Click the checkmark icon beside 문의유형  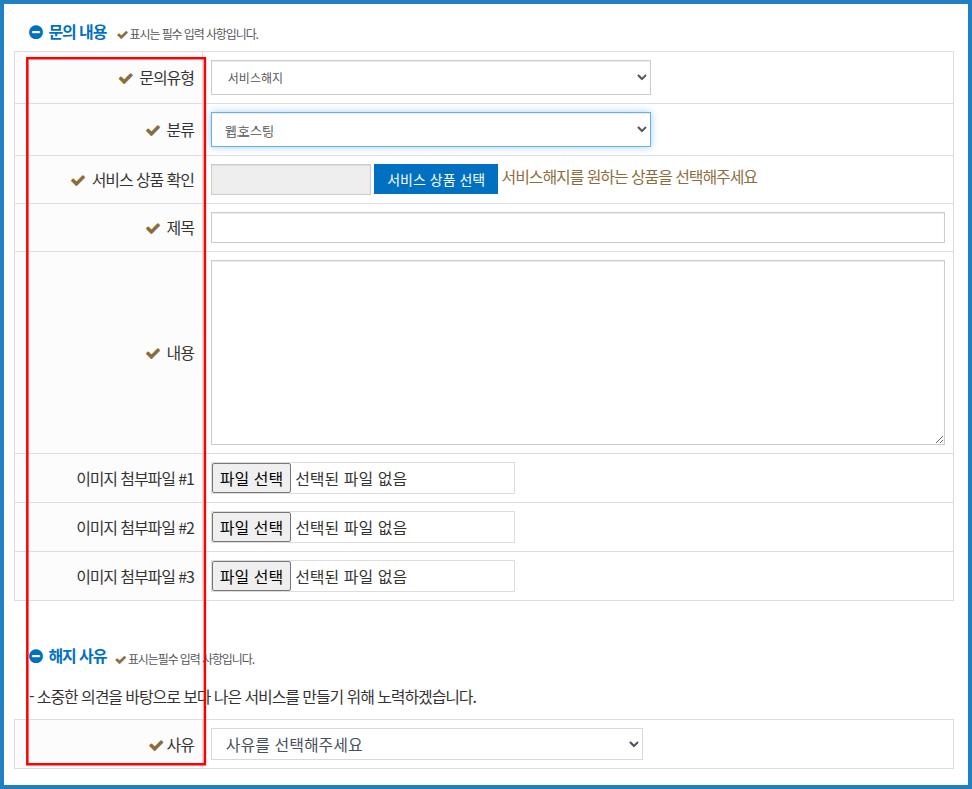point(126,78)
